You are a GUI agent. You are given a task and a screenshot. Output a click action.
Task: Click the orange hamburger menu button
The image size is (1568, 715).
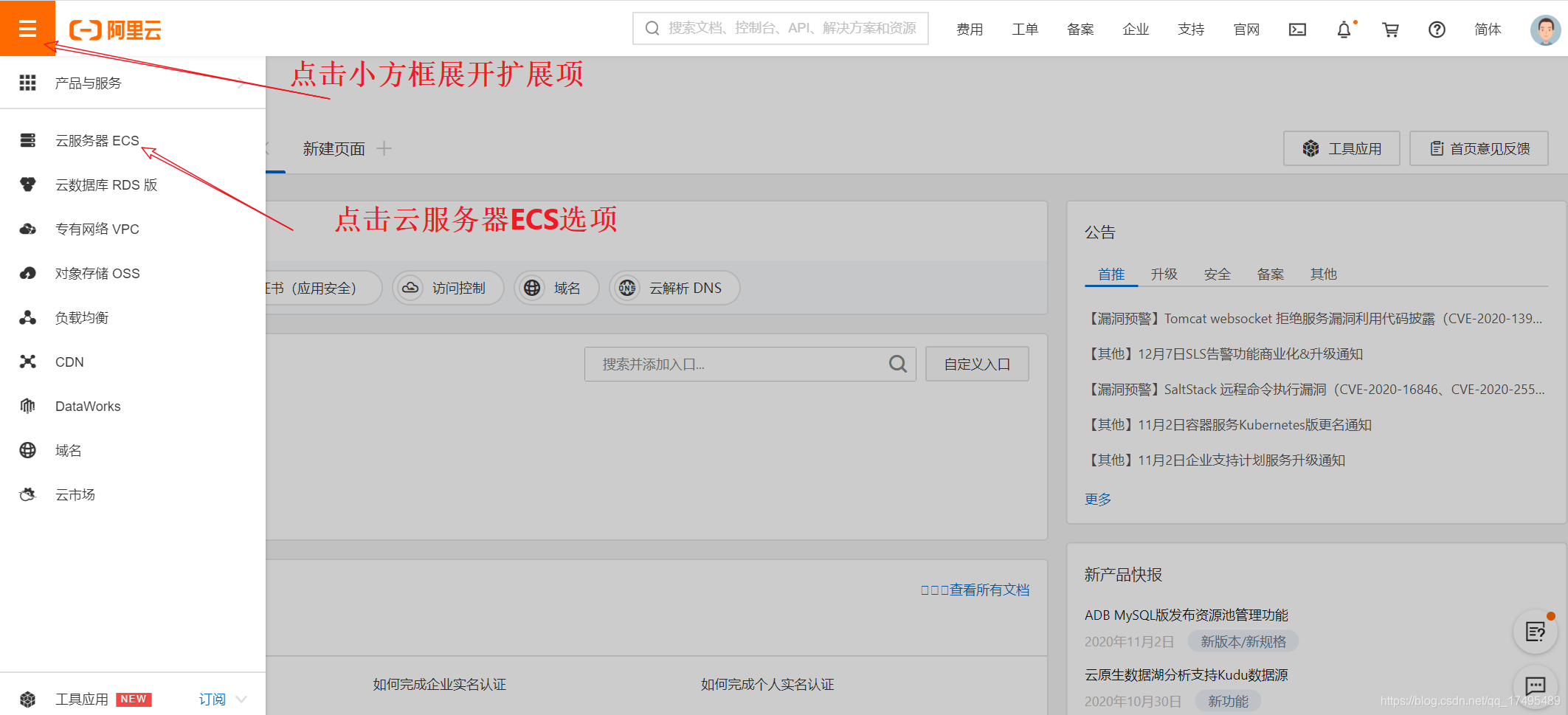click(x=27, y=28)
